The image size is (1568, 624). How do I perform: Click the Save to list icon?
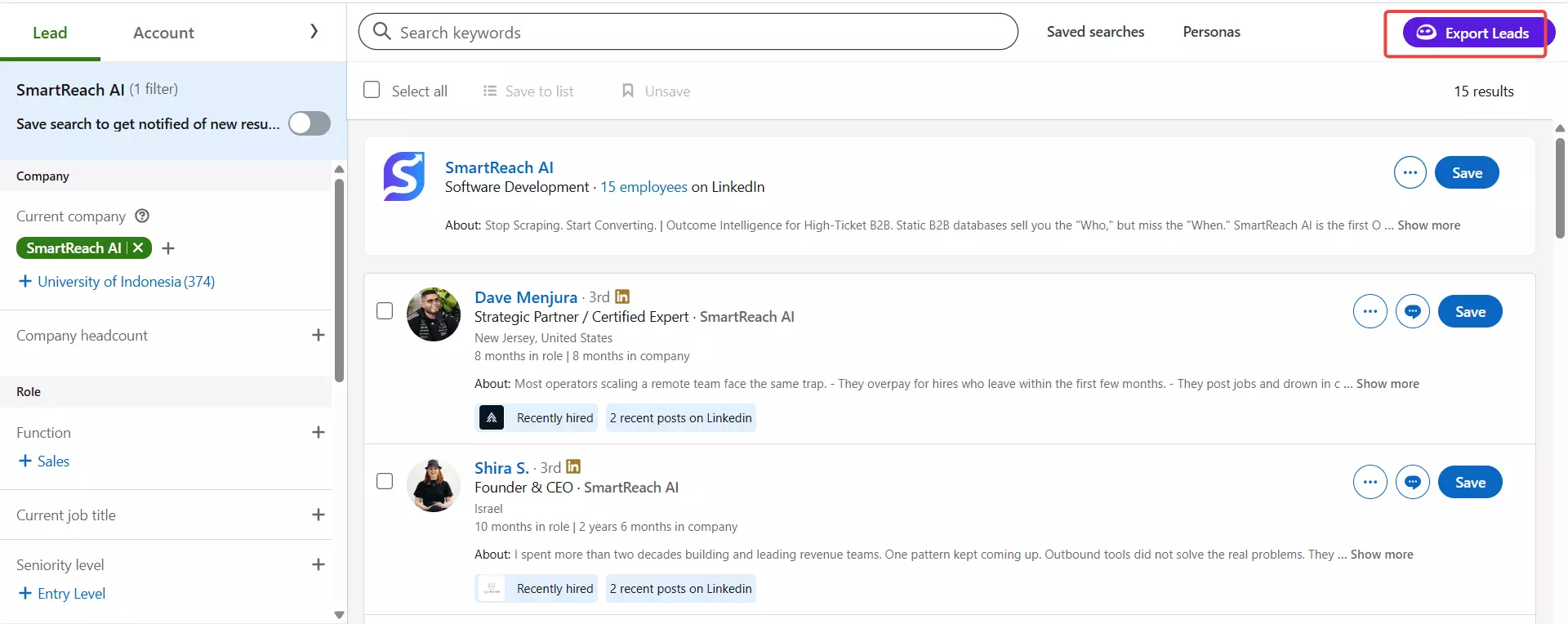pyautogui.click(x=490, y=91)
